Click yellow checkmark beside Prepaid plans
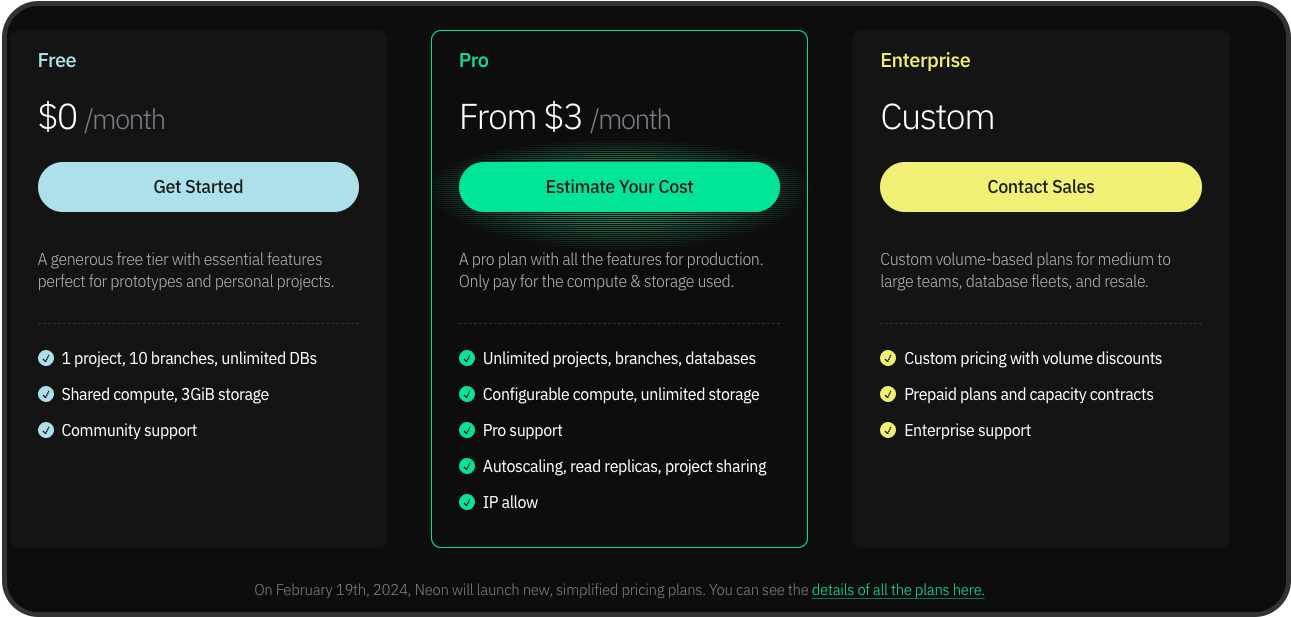The height and width of the screenshot is (617, 1291). point(888,394)
